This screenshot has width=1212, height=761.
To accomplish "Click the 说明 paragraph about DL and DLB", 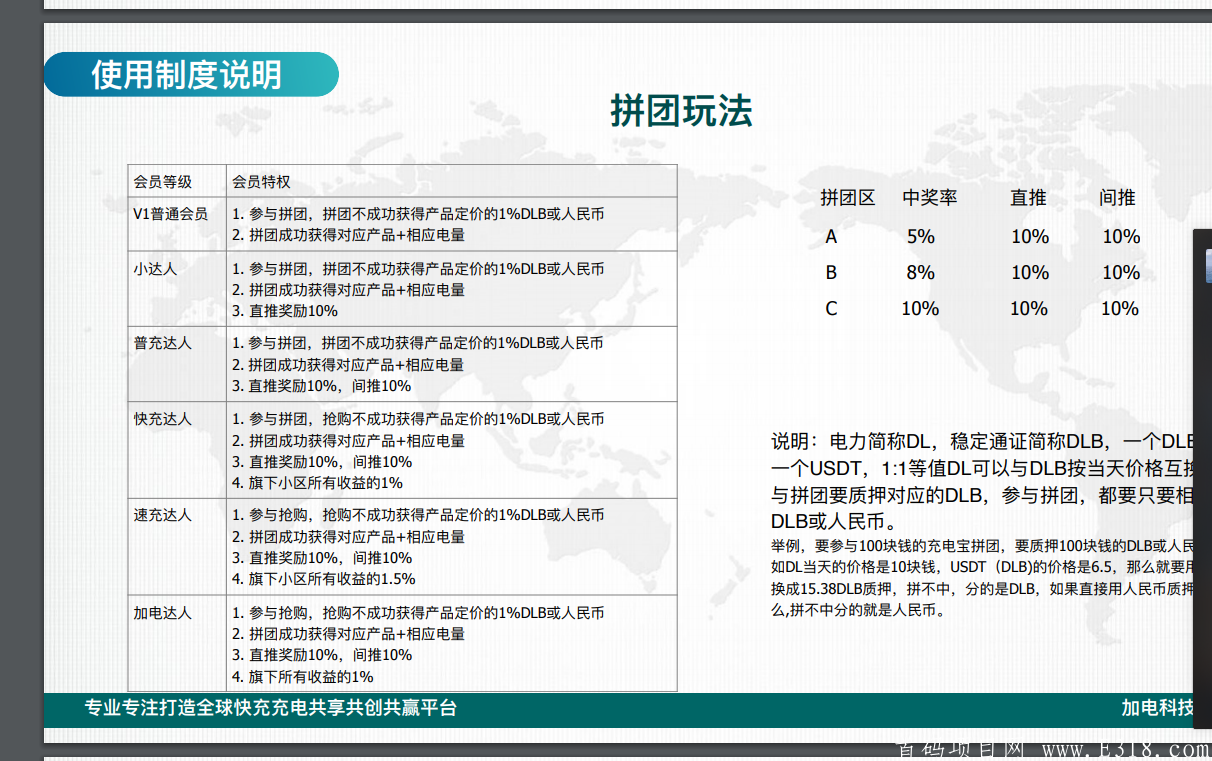I will [x=982, y=481].
